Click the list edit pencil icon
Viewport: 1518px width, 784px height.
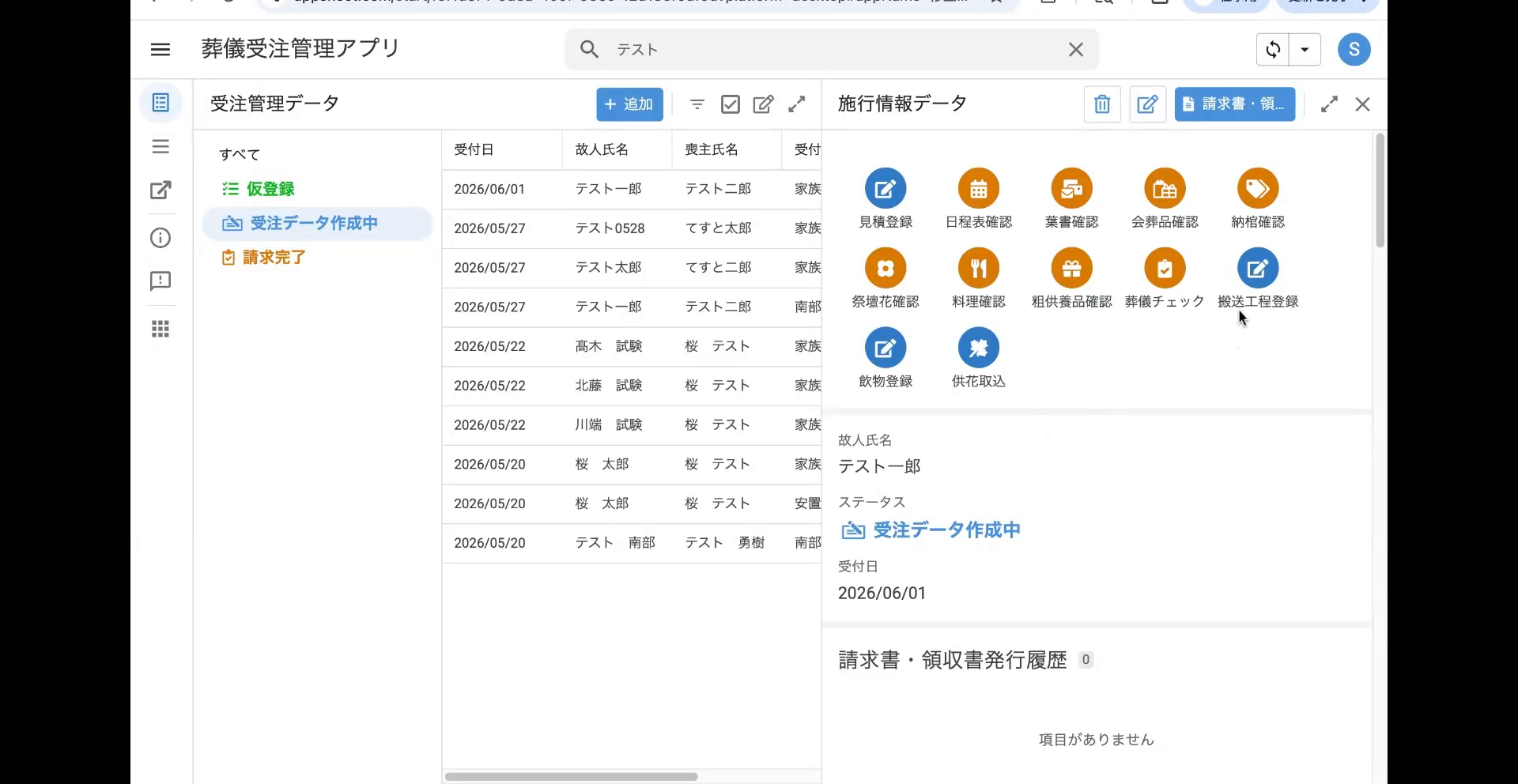click(763, 104)
